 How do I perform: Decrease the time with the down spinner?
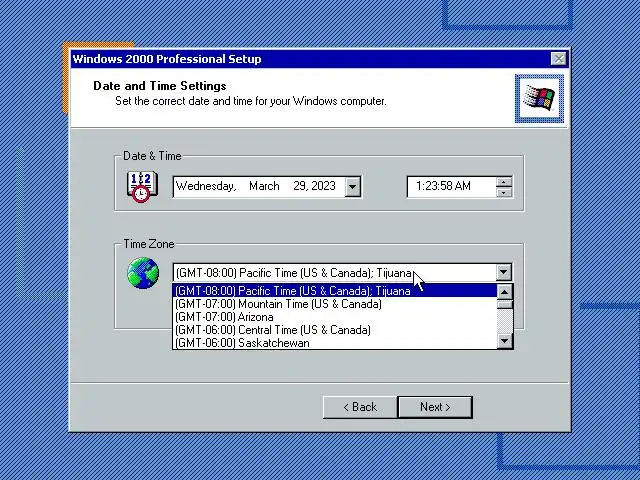click(504, 192)
